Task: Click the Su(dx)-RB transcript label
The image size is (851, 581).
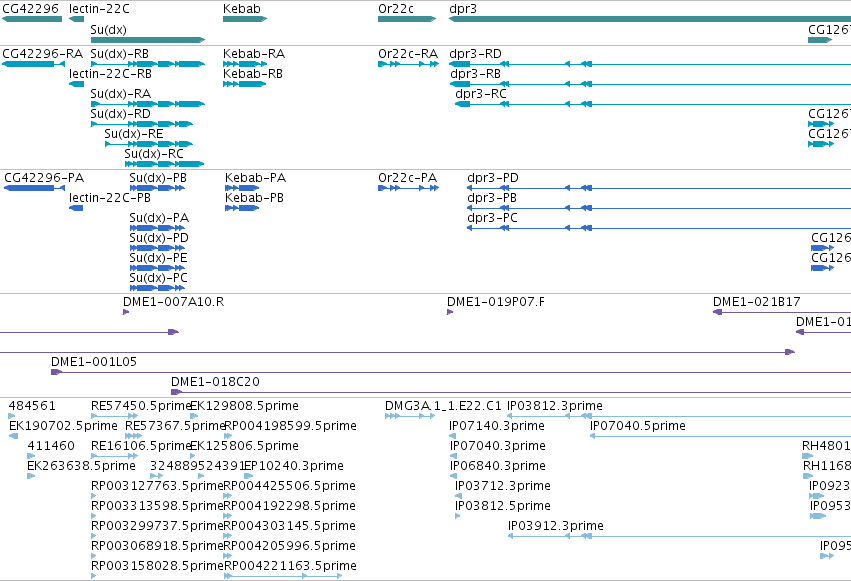Action: tap(119, 54)
